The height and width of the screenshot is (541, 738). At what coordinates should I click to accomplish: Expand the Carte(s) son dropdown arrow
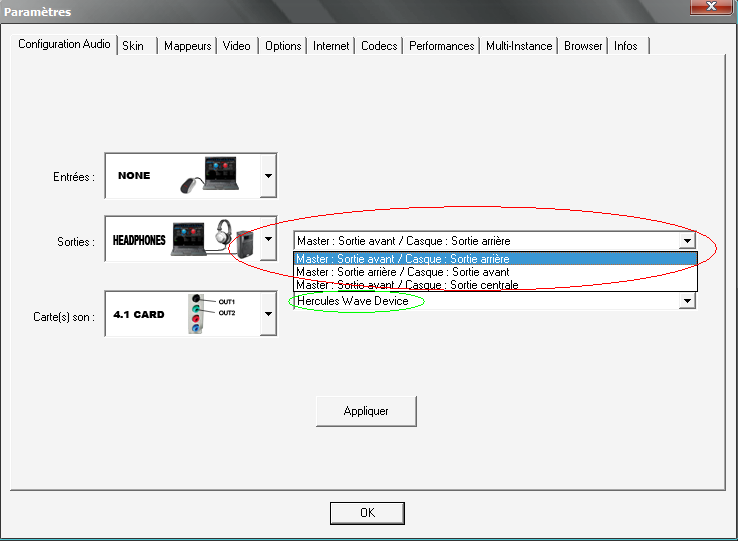pos(267,314)
